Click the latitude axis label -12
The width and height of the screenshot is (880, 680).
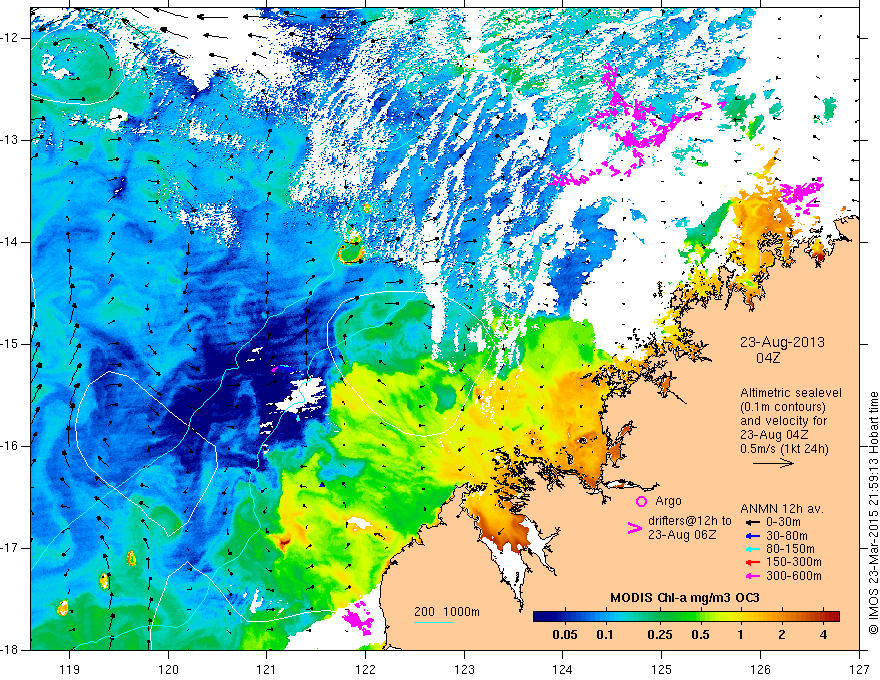point(11,38)
